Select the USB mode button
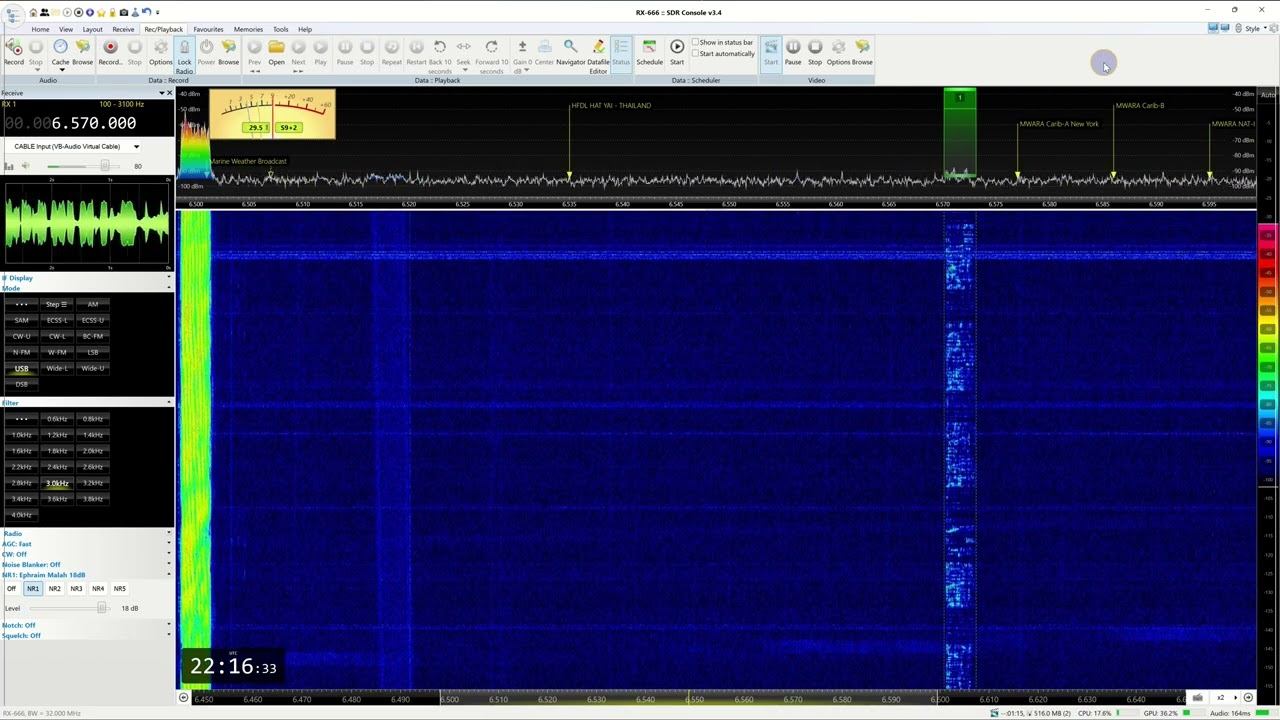The image size is (1280, 720). tap(21, 368)
